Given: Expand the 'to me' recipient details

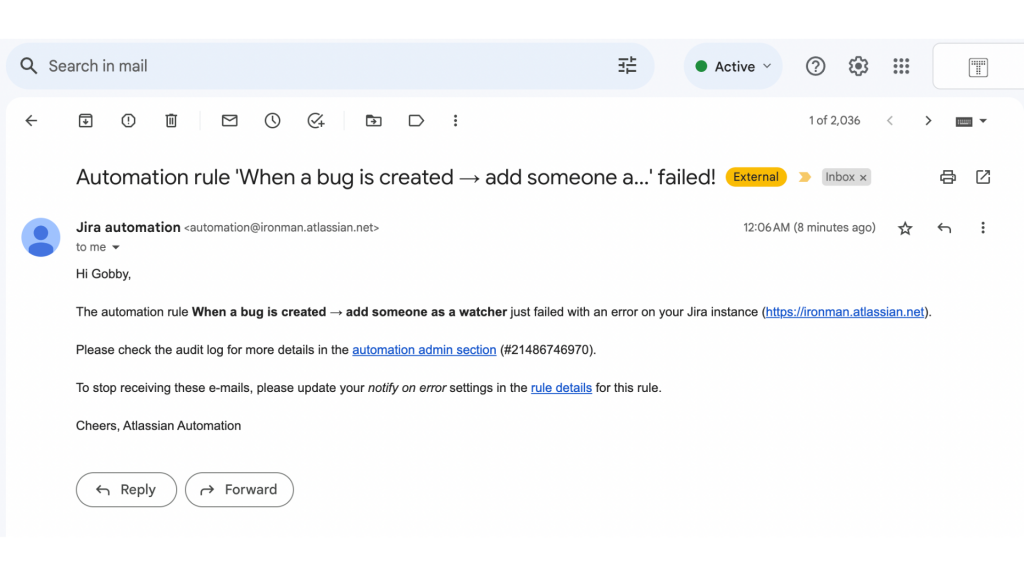Looking at the screenshot, I should tap(116, 247).
